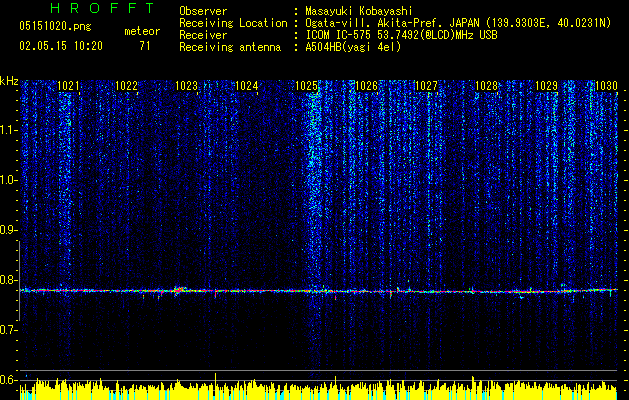Click the 0.7 frequency axis label

tap(8, 330)
